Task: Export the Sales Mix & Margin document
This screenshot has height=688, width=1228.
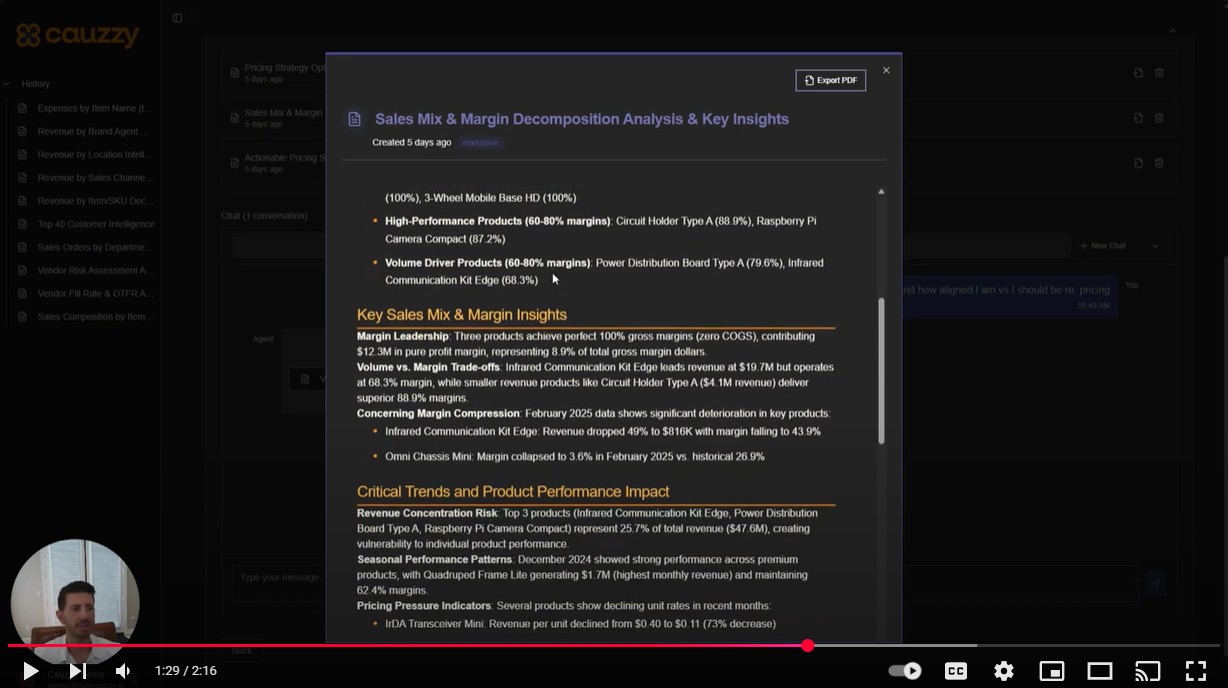Action: 1138,118
